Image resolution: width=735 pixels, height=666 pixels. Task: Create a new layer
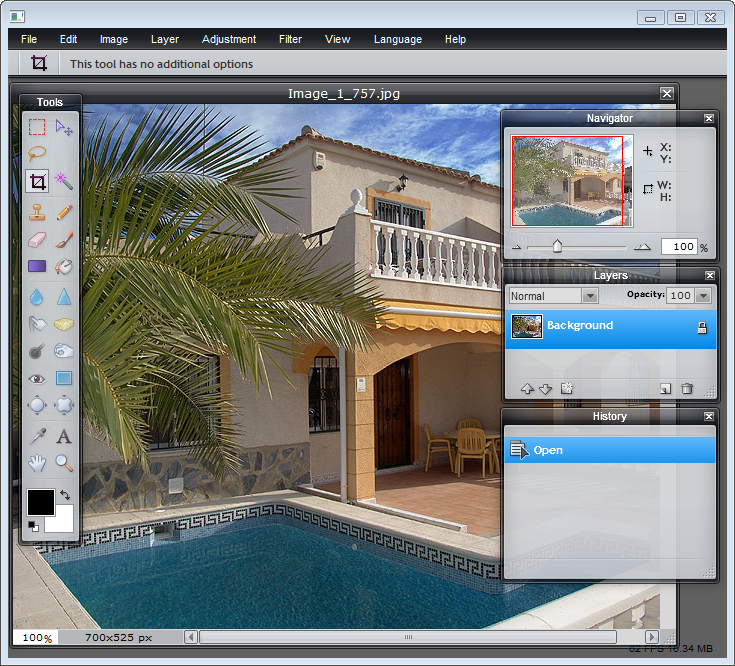(666, 389)
